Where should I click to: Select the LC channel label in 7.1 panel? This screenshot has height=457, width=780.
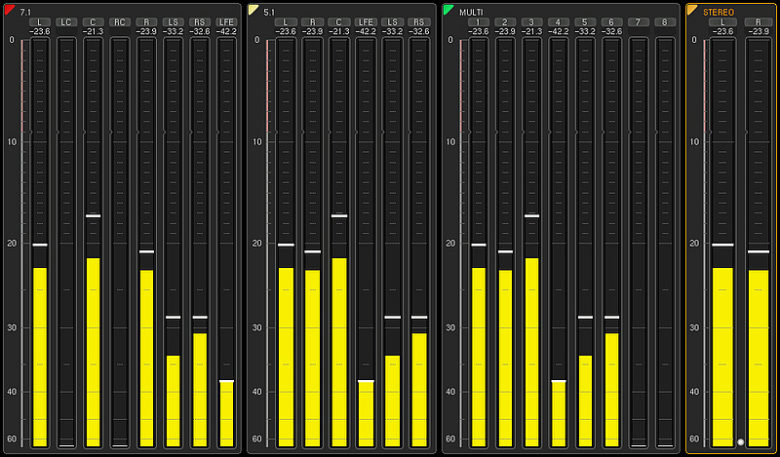tap(66, 21)
